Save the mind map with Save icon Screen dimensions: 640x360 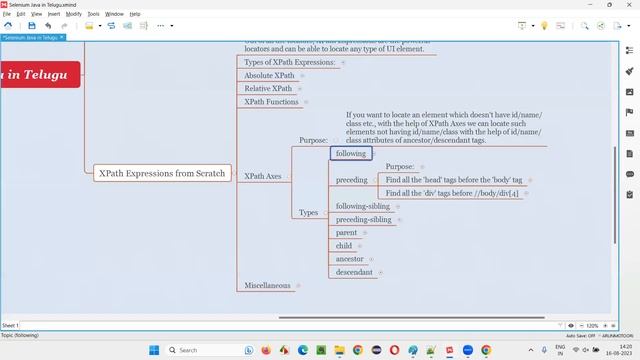tap(32, 26)
